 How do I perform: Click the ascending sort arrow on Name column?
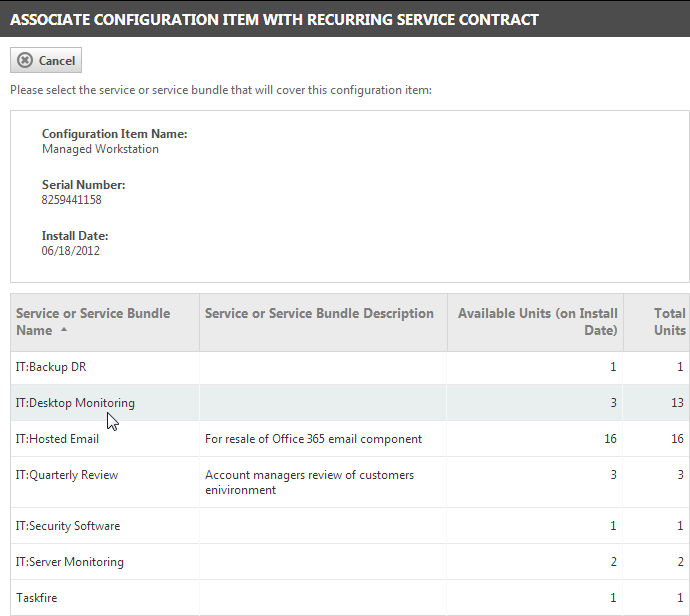64,330
